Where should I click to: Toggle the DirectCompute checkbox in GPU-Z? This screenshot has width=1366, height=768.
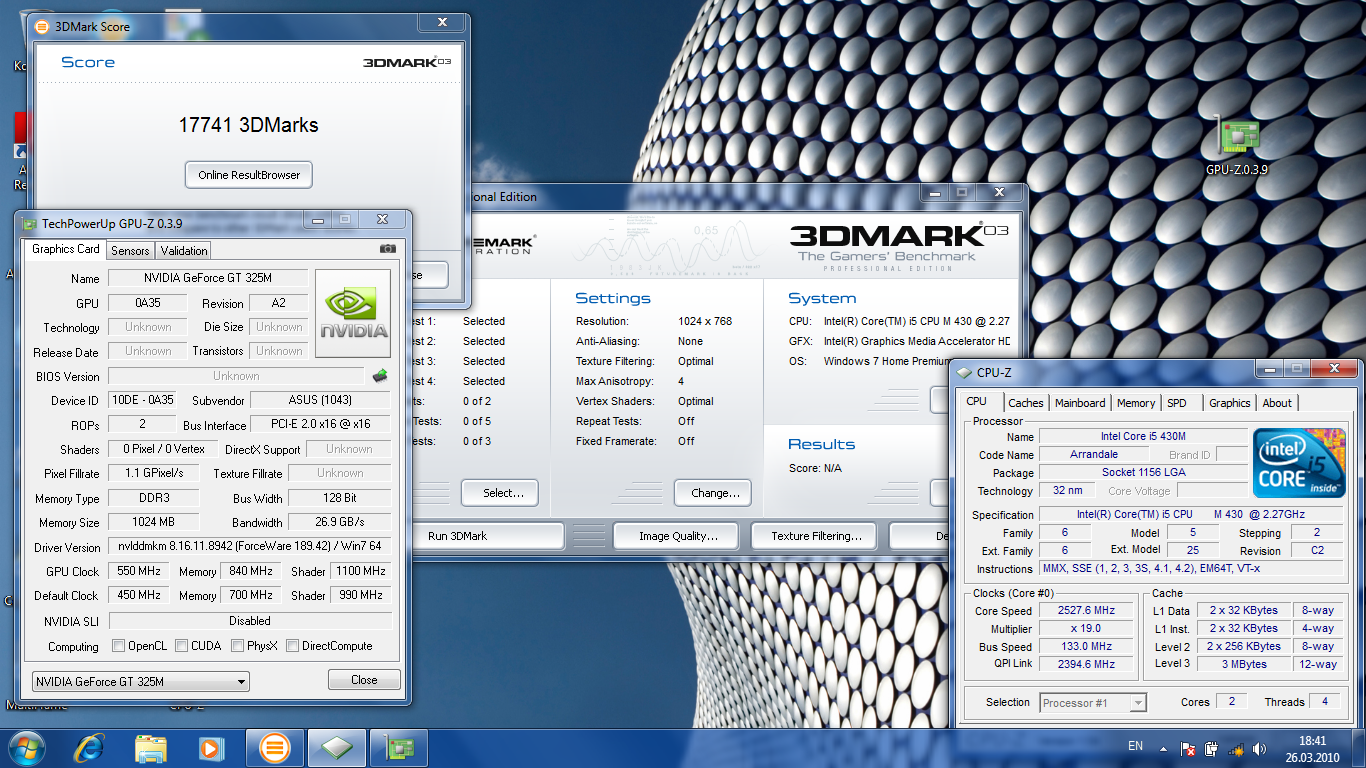[x=293, y=646]
